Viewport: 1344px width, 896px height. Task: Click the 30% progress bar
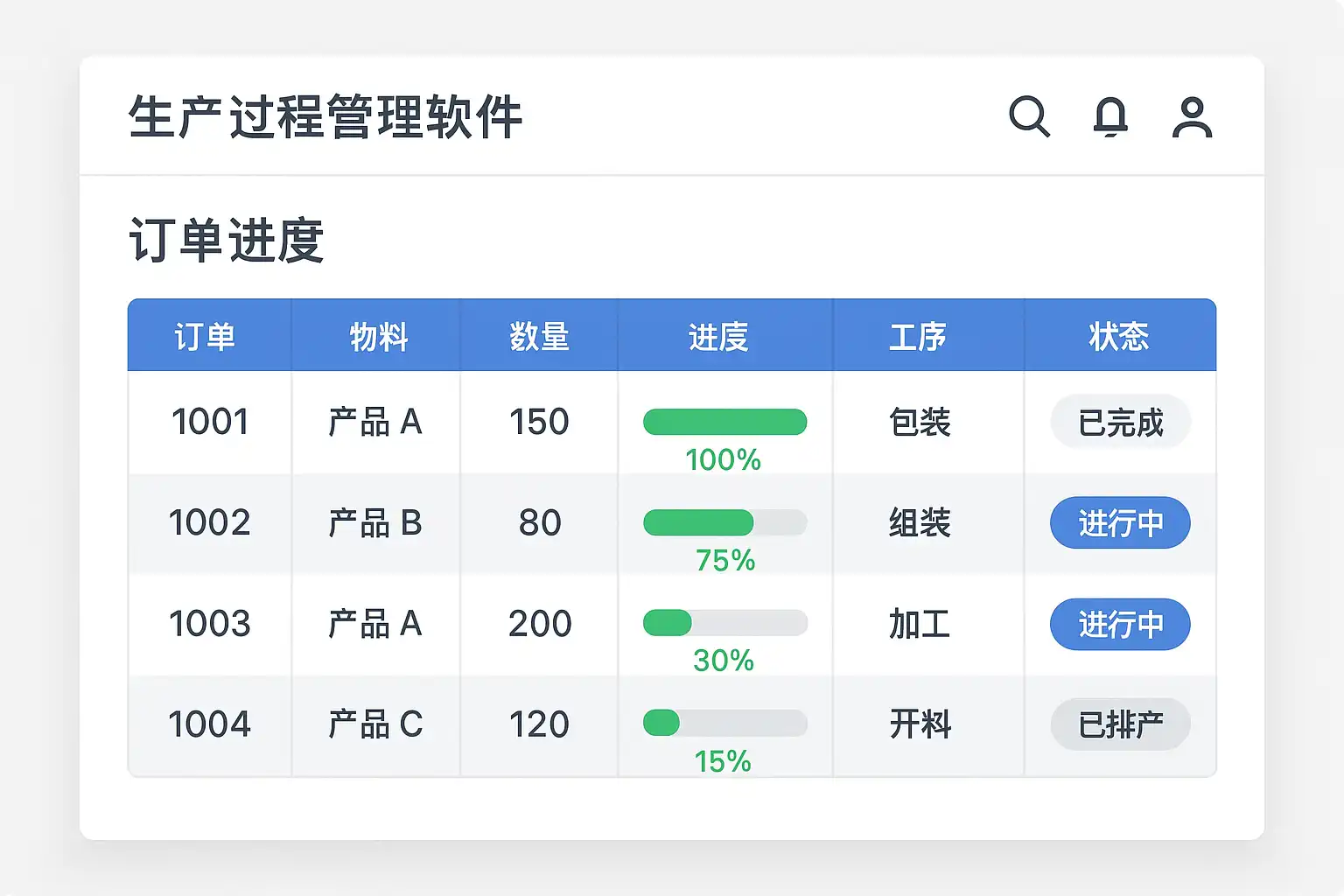[x=724, y=623]
